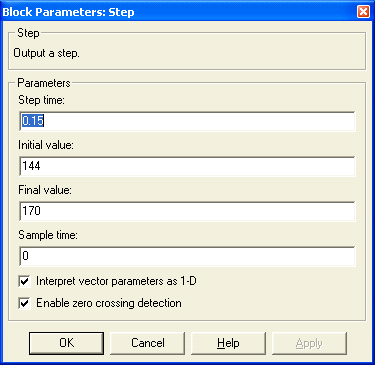
Task: Click the Parameters group box heading
Action: point(44,83)
